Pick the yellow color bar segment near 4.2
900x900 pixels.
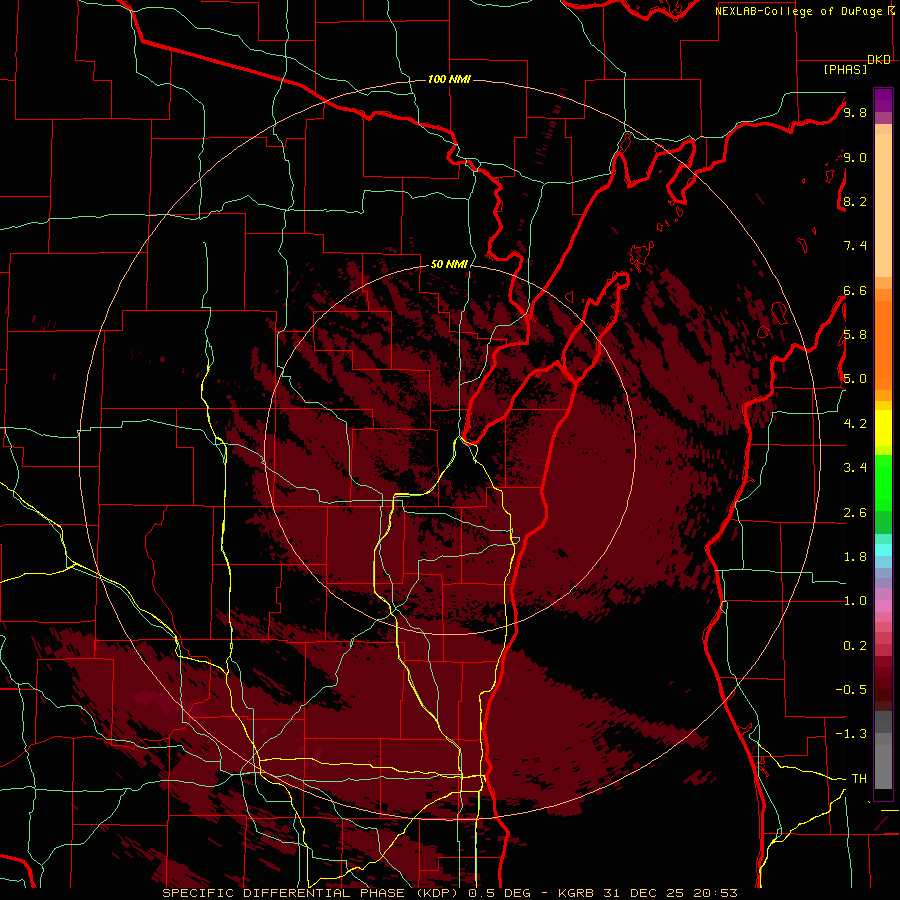(x=883, y=428)
